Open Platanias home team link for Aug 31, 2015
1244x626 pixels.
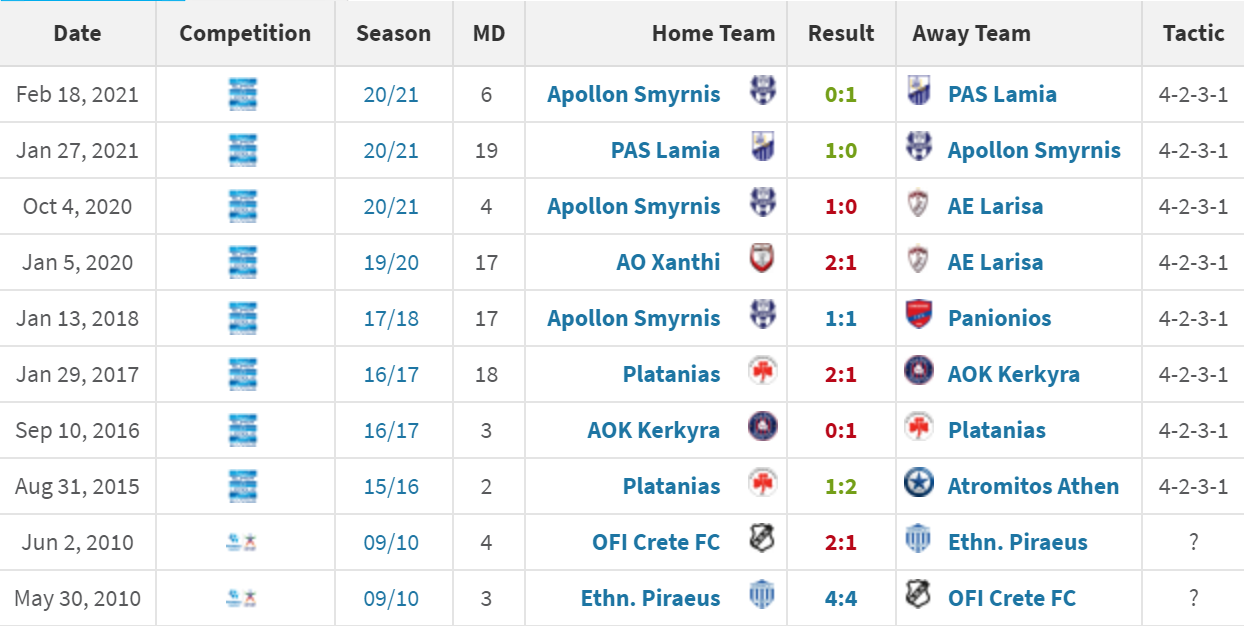671,486
